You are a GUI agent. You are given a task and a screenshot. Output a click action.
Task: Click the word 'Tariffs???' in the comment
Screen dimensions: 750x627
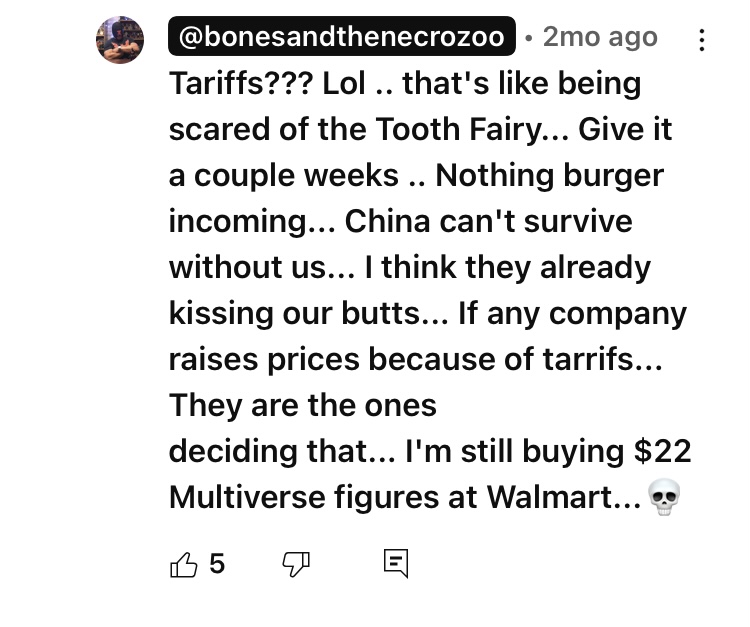[x=241, y=83]
